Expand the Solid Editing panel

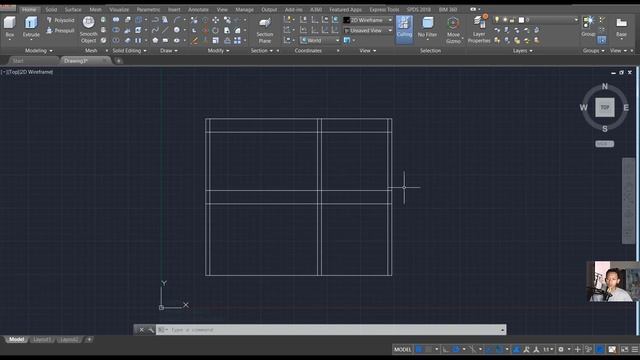tap(129, 51)
